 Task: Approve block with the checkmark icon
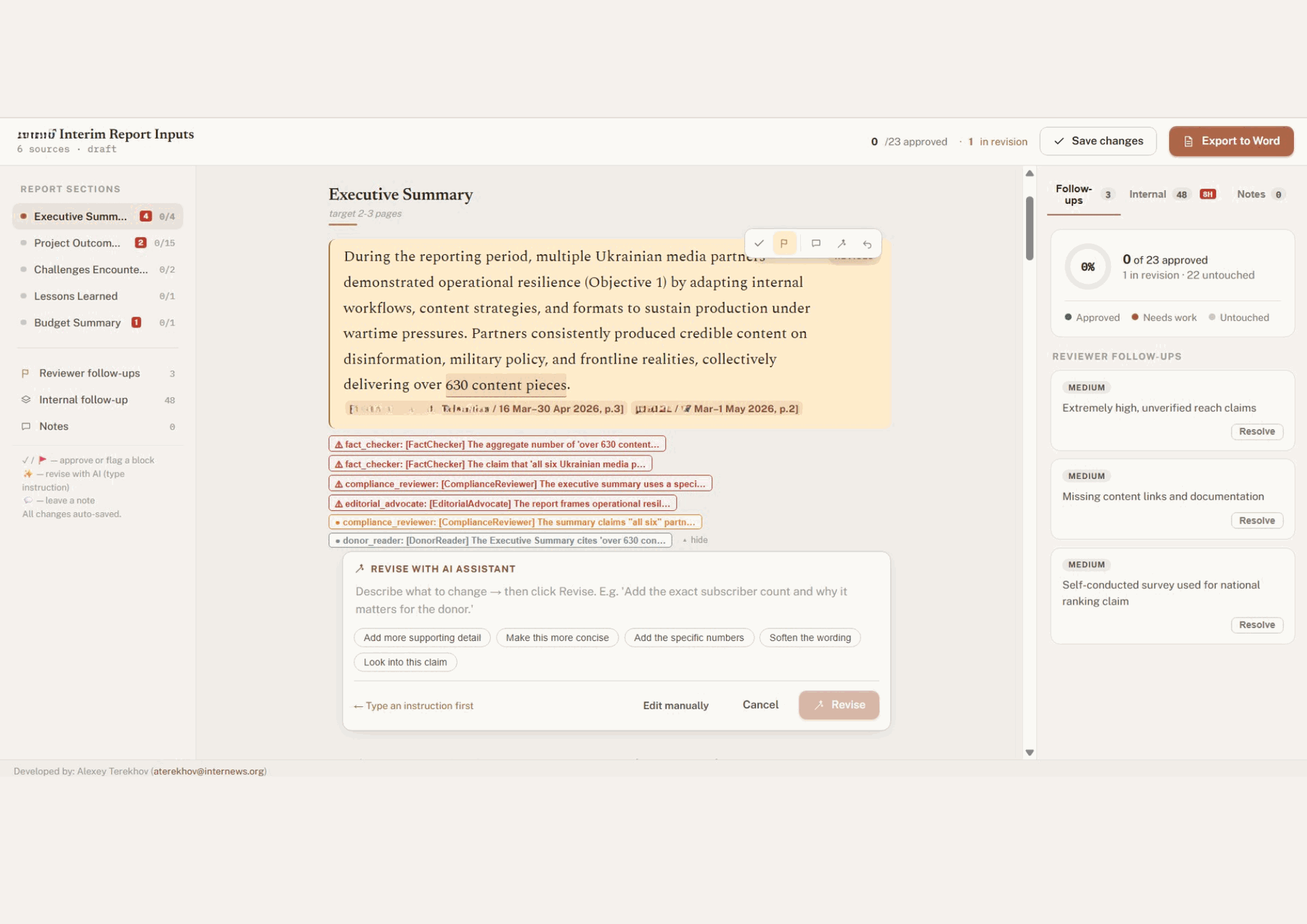(x=759, y=244)
